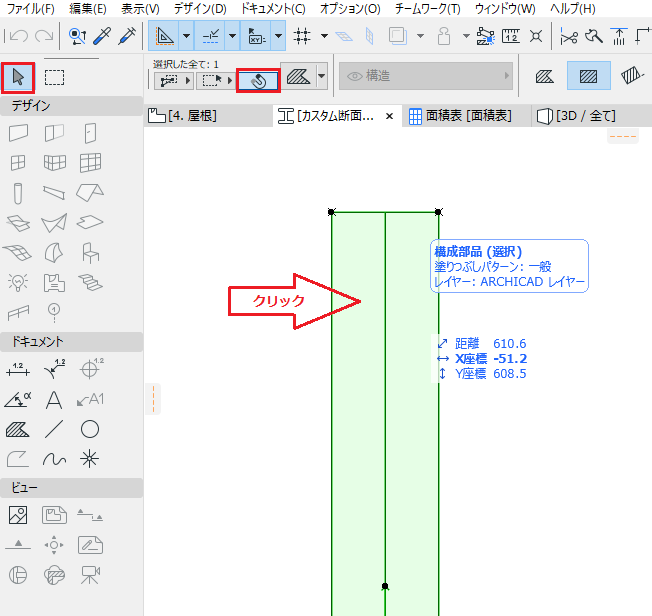This screenshot has width=652, height=616.
Task: Collapse the ドキュメント toolbox section
Action: point(72,341)
